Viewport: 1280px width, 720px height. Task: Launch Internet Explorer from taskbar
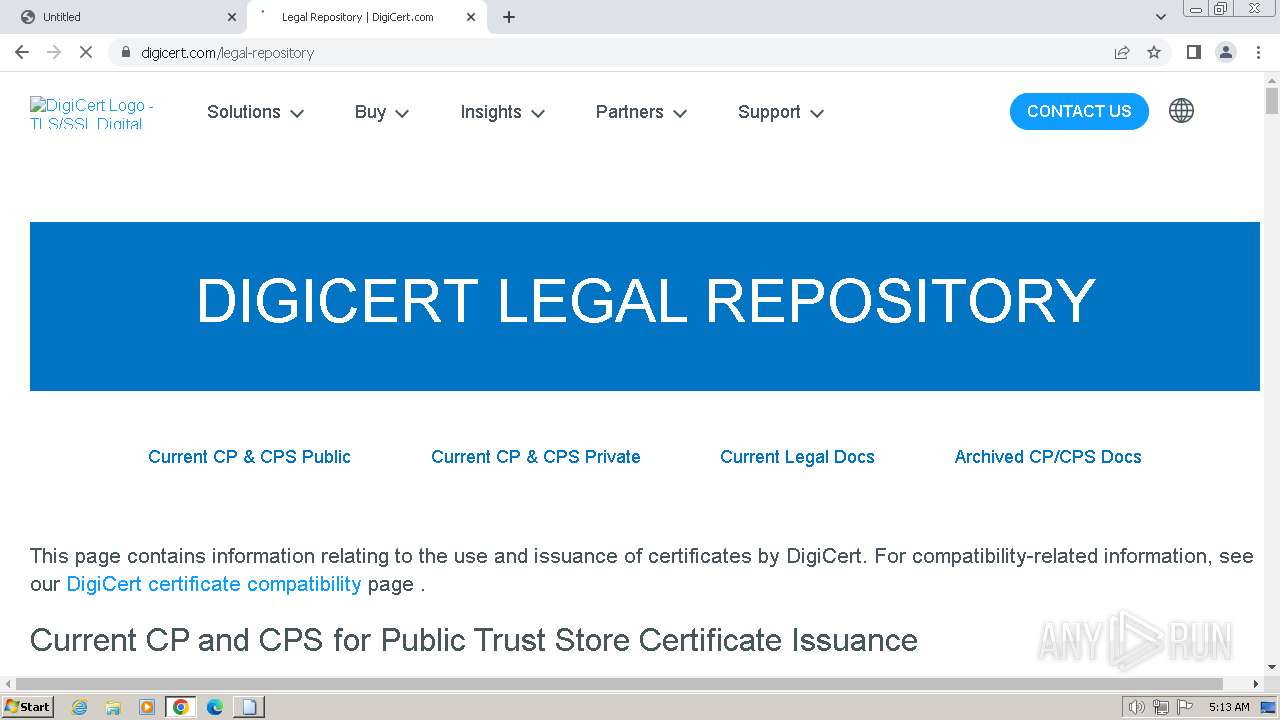pyautogui.click(x=79, y=707)
